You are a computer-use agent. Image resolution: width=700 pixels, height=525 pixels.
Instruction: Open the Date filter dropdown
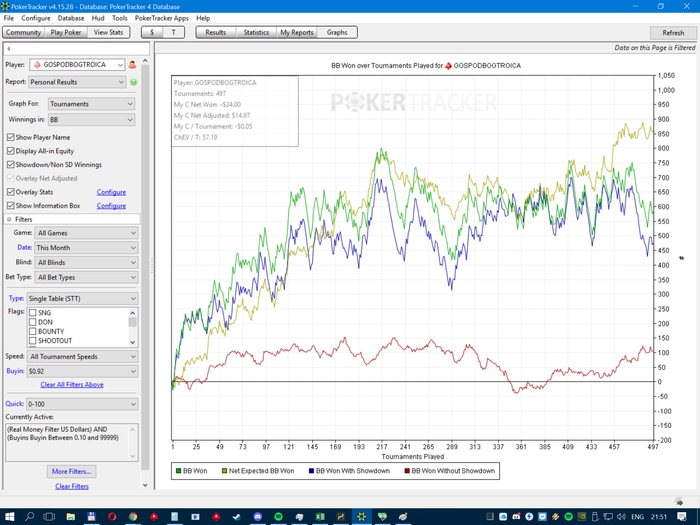pyautogui.click(x=86, y=248)
